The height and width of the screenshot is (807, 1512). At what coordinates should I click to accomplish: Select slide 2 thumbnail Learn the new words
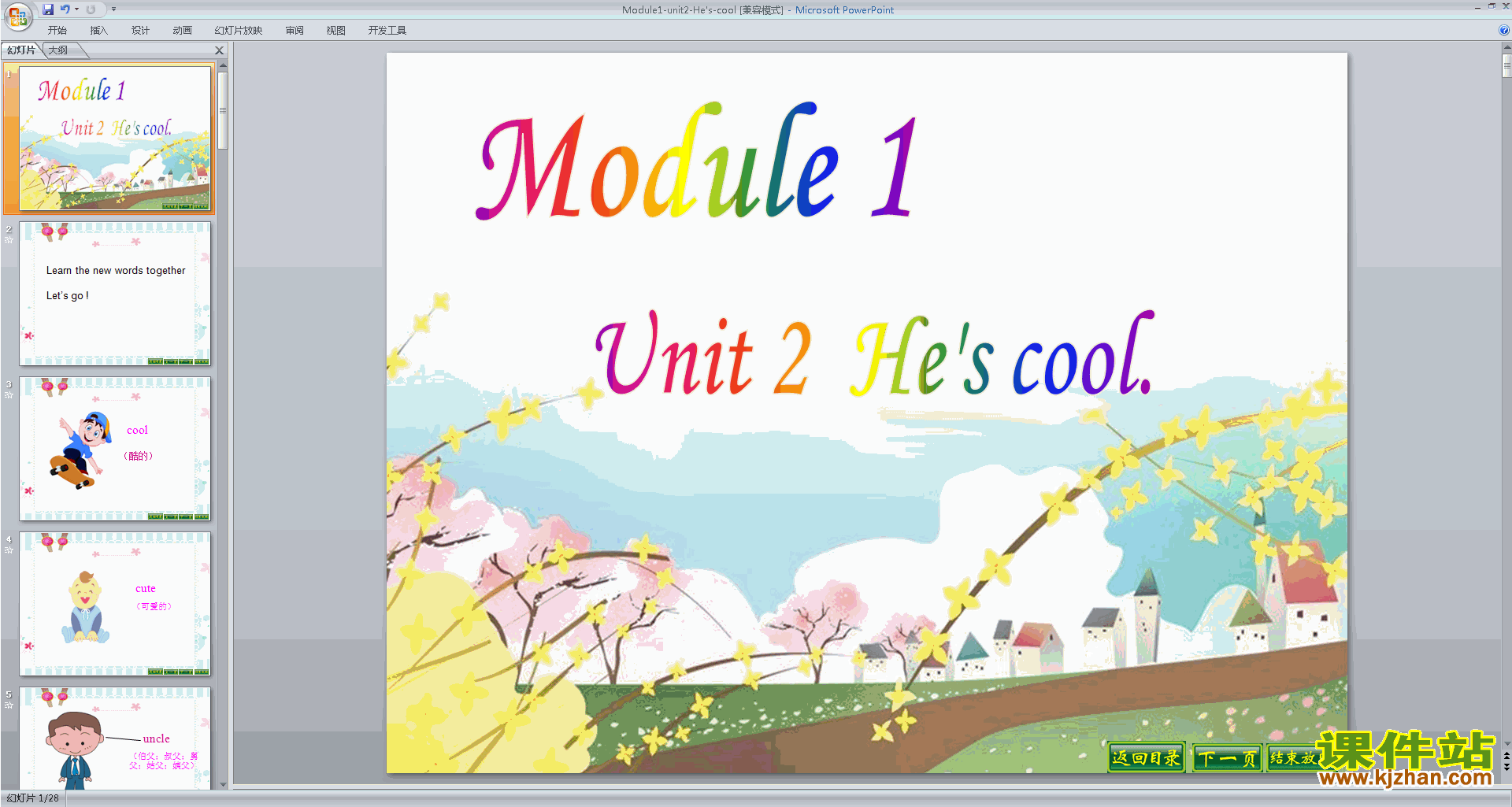coord(115,294)
